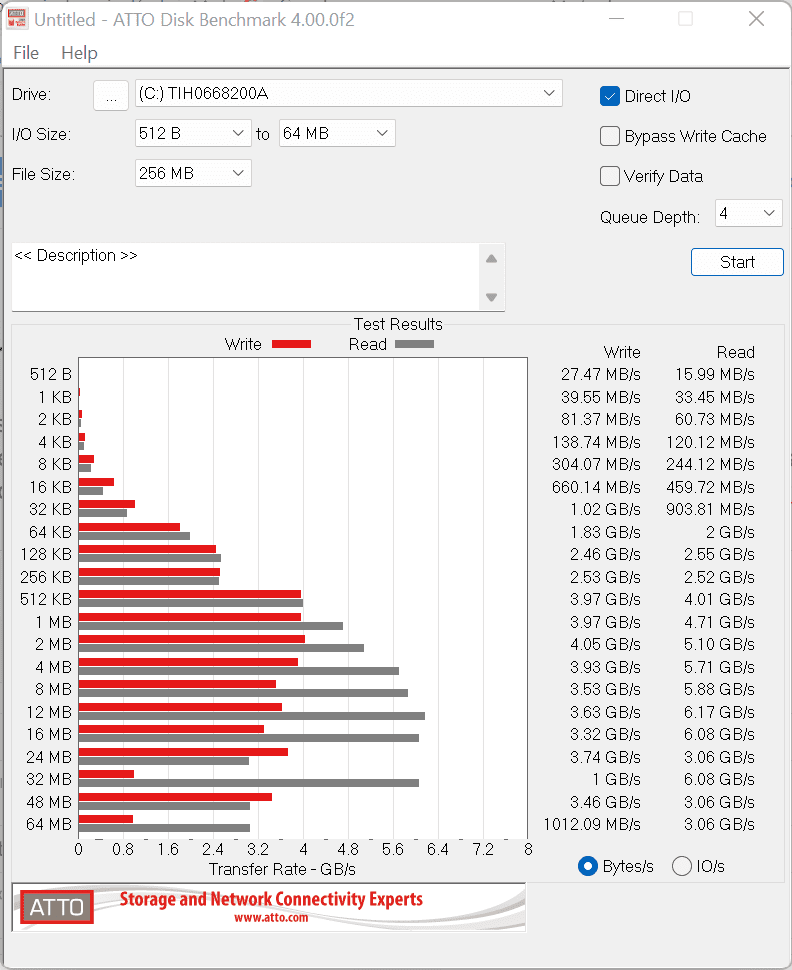
Task: Click the description scroll down arrow
Action: click(491, 297)
